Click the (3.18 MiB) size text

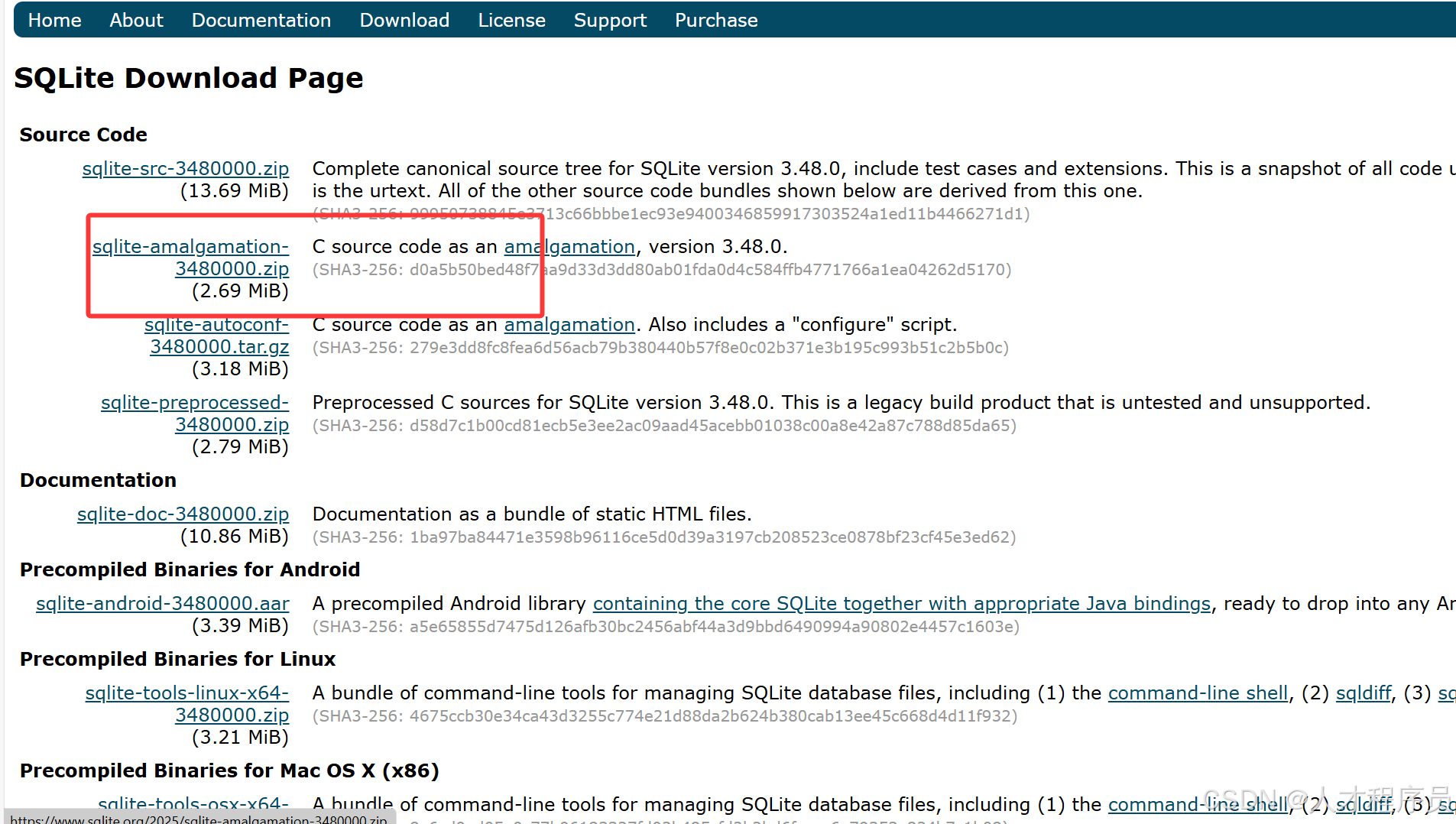coord(240,369)
